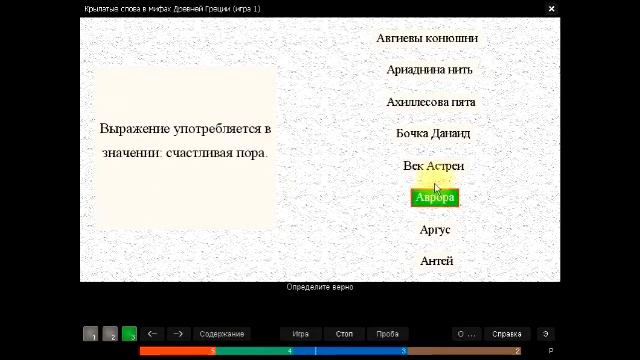Click the brown segment 2 of progress bar

click(464, 351)
